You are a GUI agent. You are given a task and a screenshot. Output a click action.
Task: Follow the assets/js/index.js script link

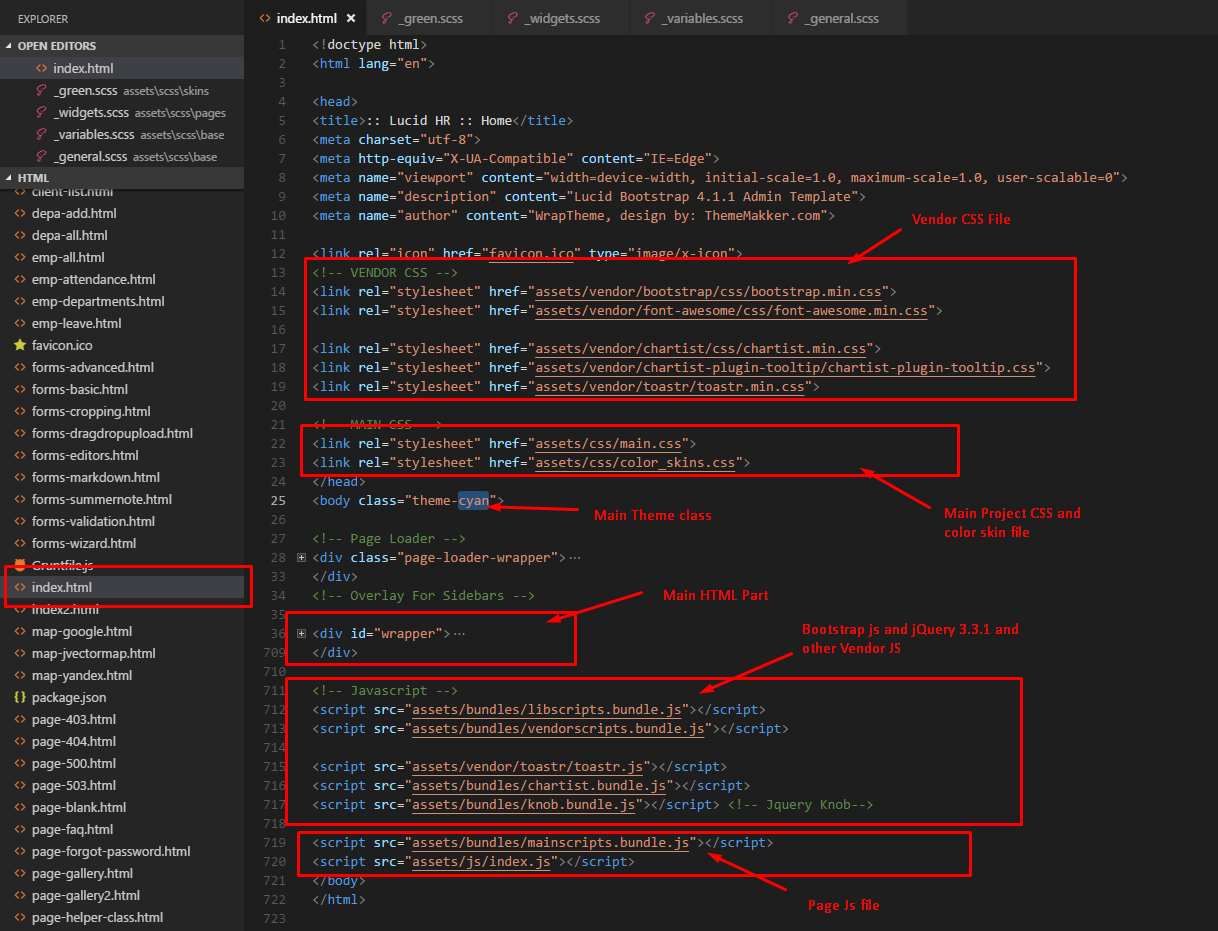point(482,861)
